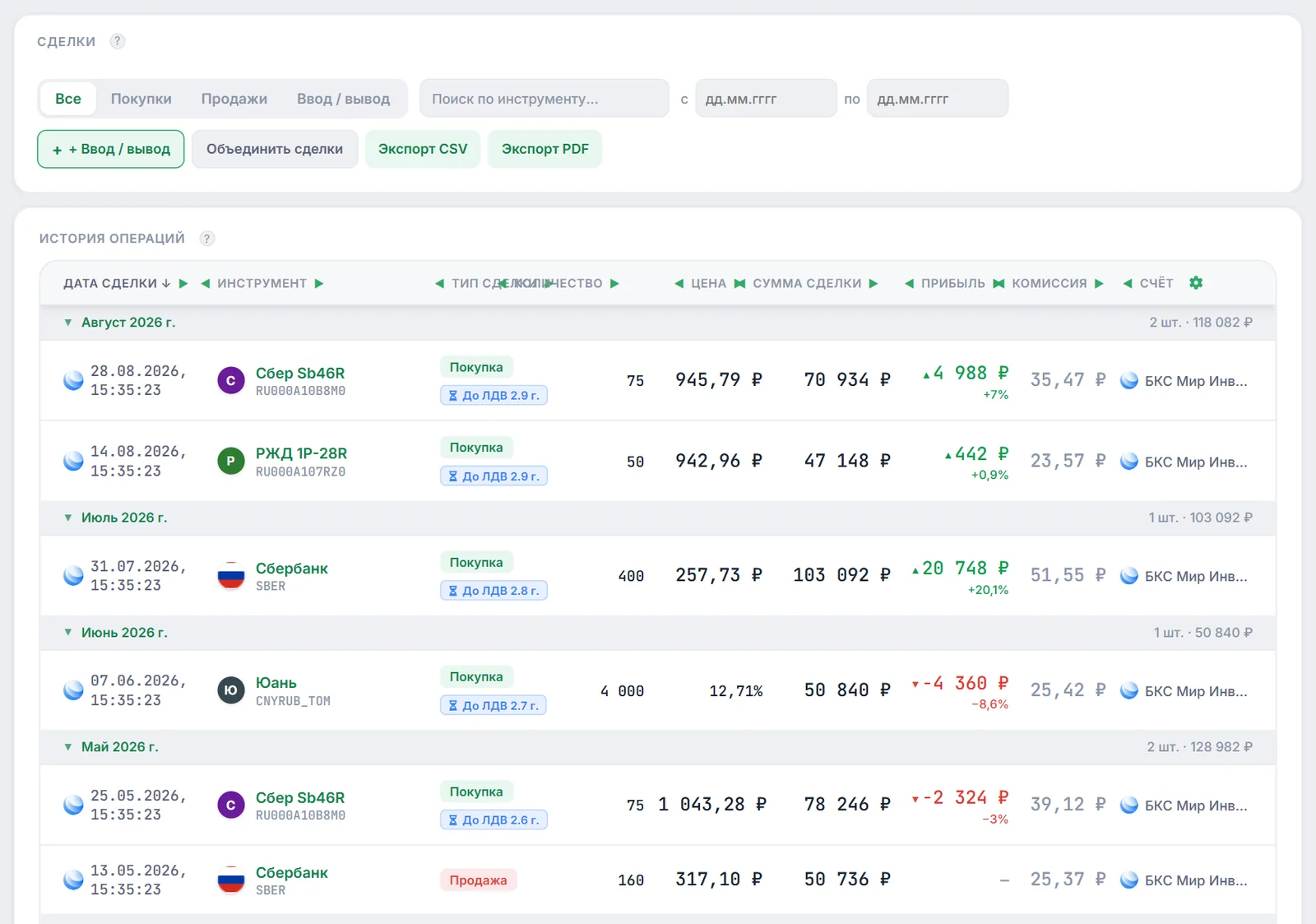1316x924 pixels.
Task: Collapse Август 2026 г. group
Action: pos(68,323)
